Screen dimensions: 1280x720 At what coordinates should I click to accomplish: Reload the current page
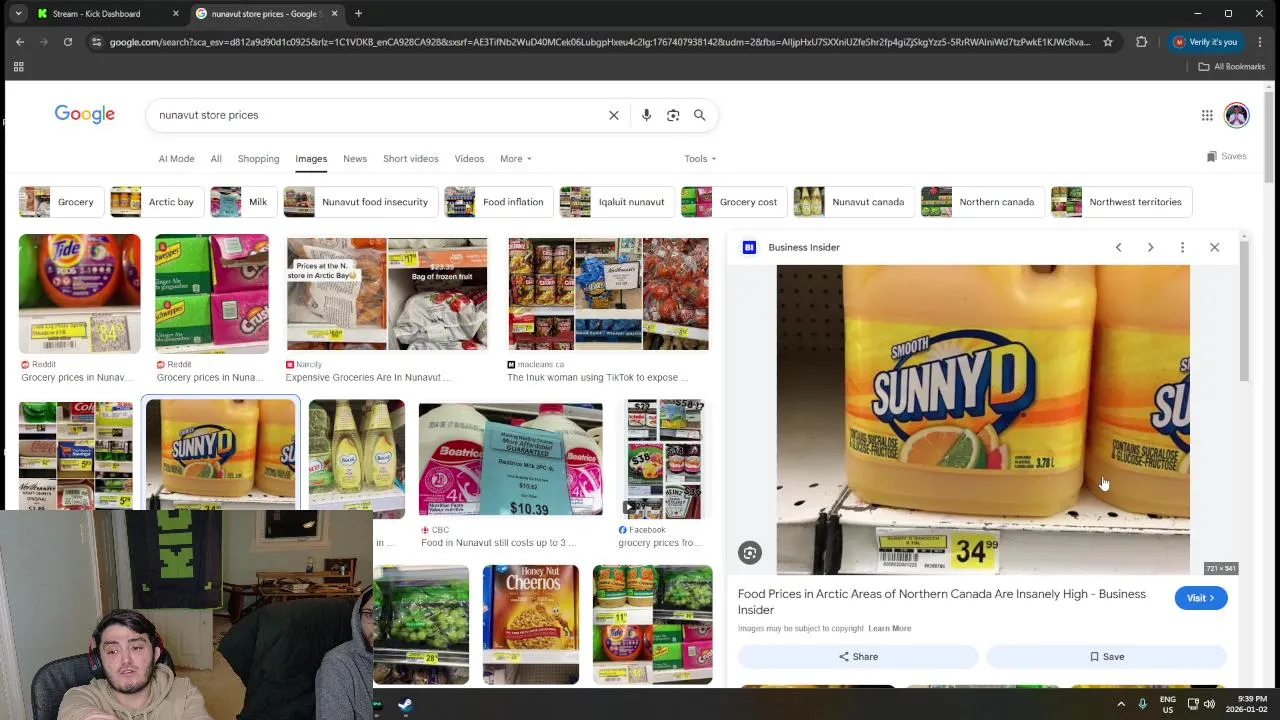pos(68,42)
